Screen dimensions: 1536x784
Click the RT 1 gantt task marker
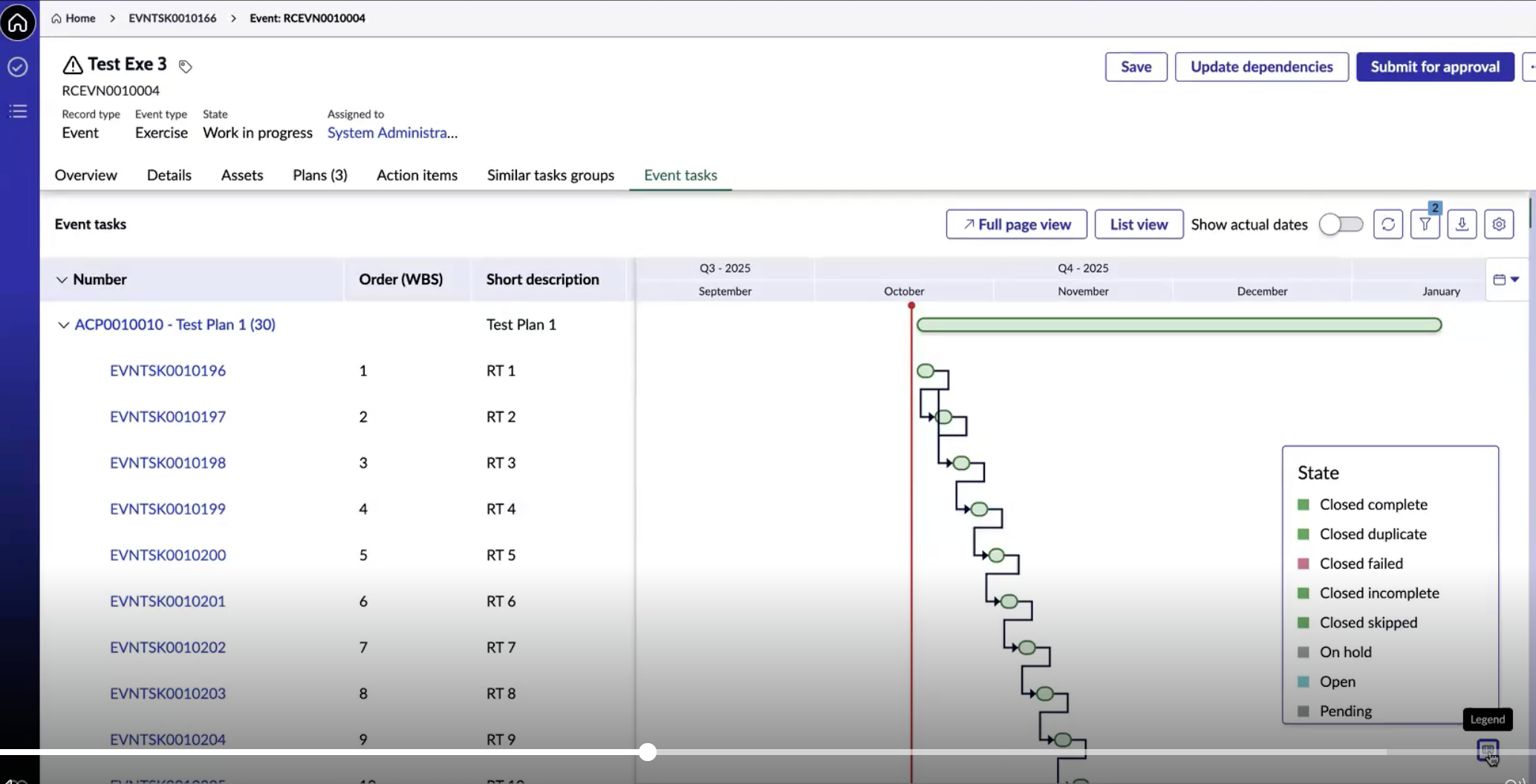pyautogui.click(x=925, y=370)
